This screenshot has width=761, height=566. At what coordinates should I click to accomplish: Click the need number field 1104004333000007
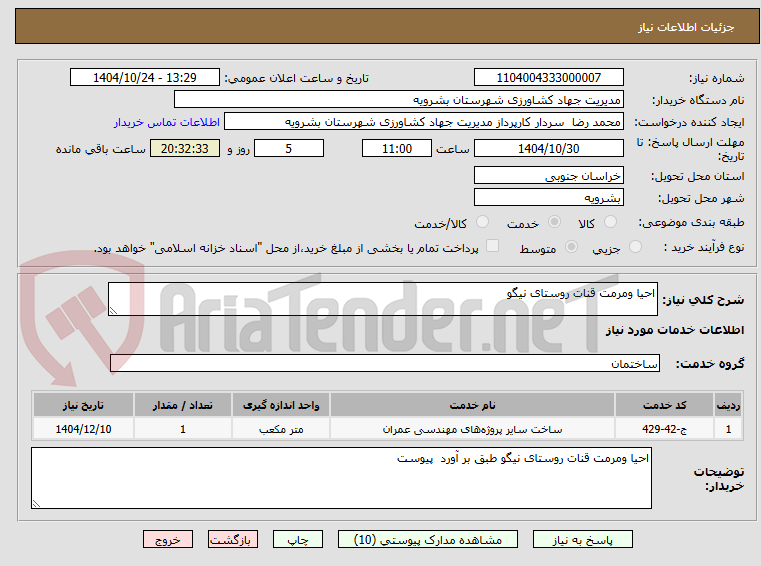click(548, 78)
